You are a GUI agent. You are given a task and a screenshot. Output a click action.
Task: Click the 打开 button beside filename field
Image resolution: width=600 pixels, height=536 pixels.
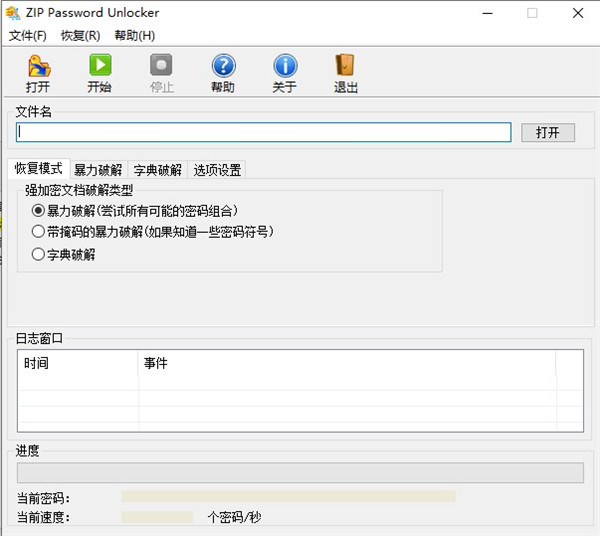click(x=548, y=133)
